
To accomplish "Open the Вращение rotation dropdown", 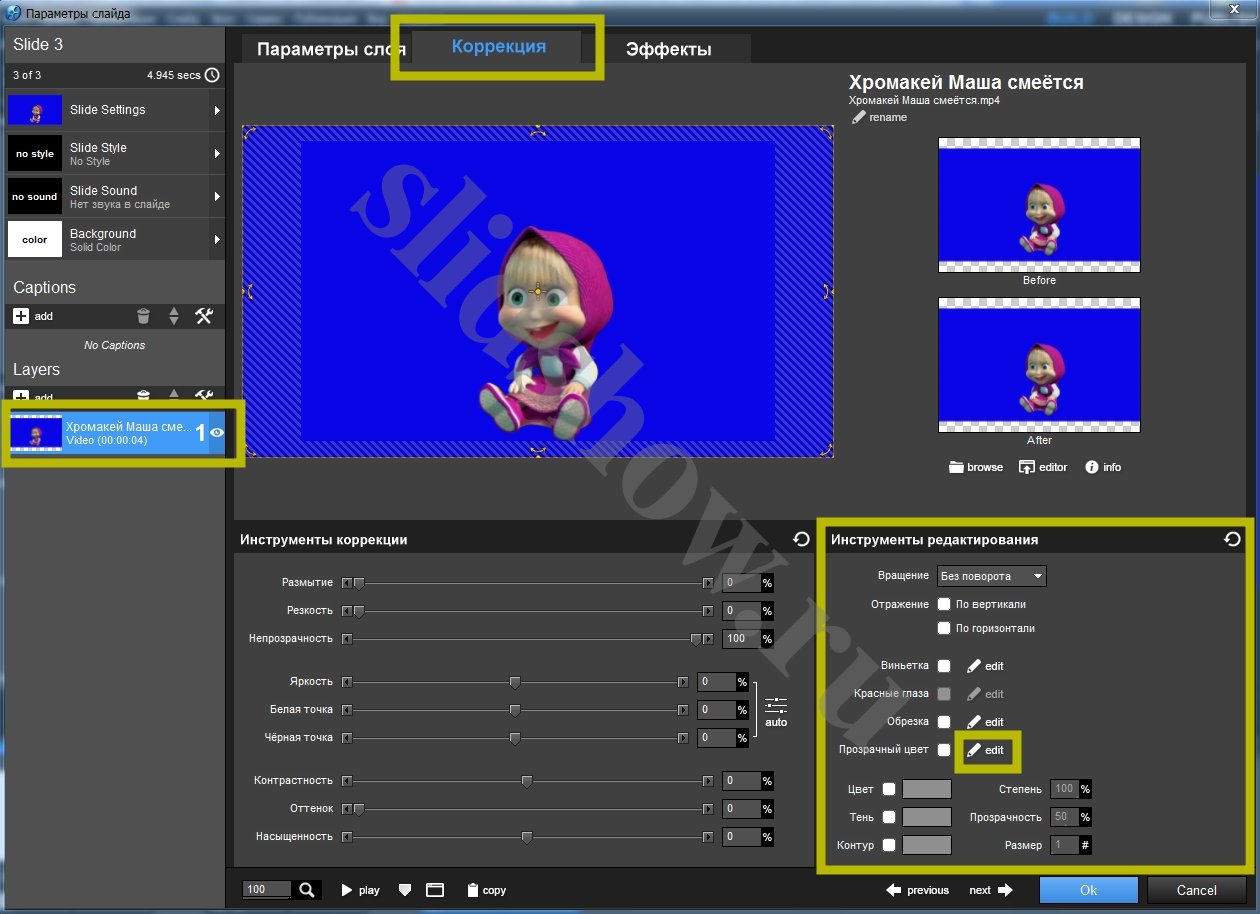I will [x=992, y=576].
